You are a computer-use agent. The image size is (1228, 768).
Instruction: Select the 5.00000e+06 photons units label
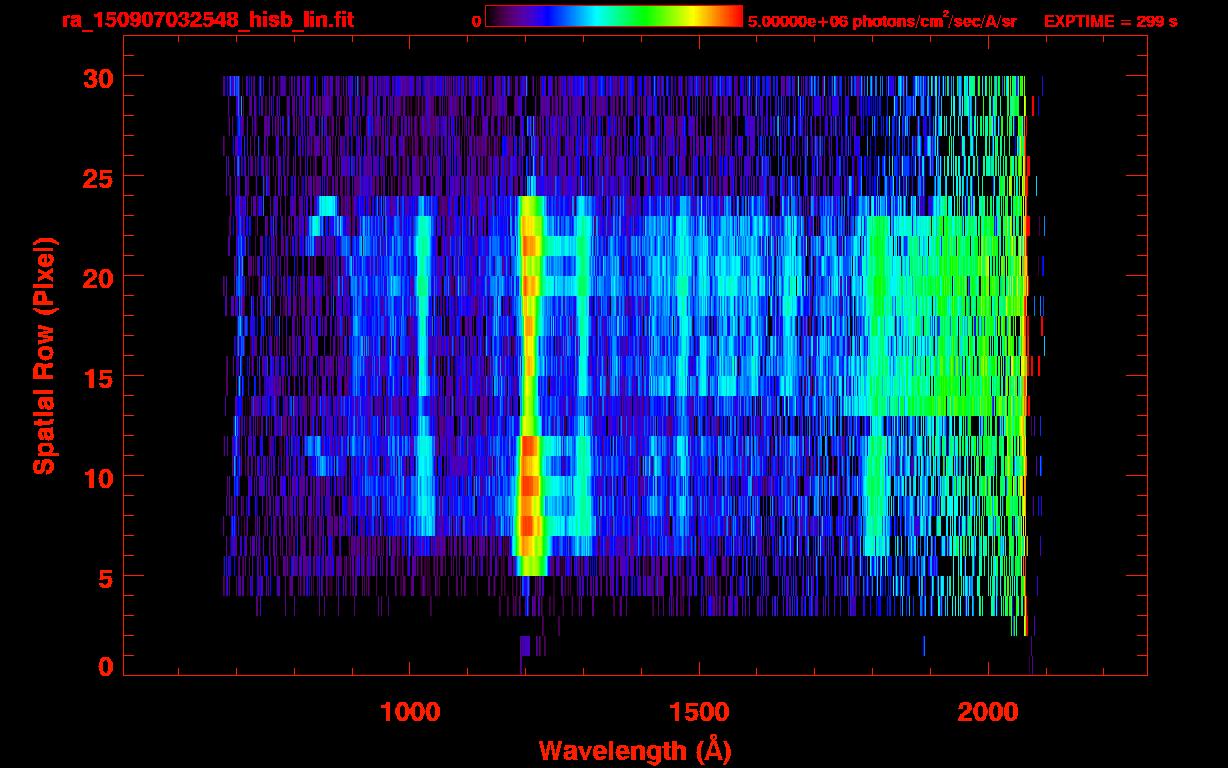(x=881, y=21)
